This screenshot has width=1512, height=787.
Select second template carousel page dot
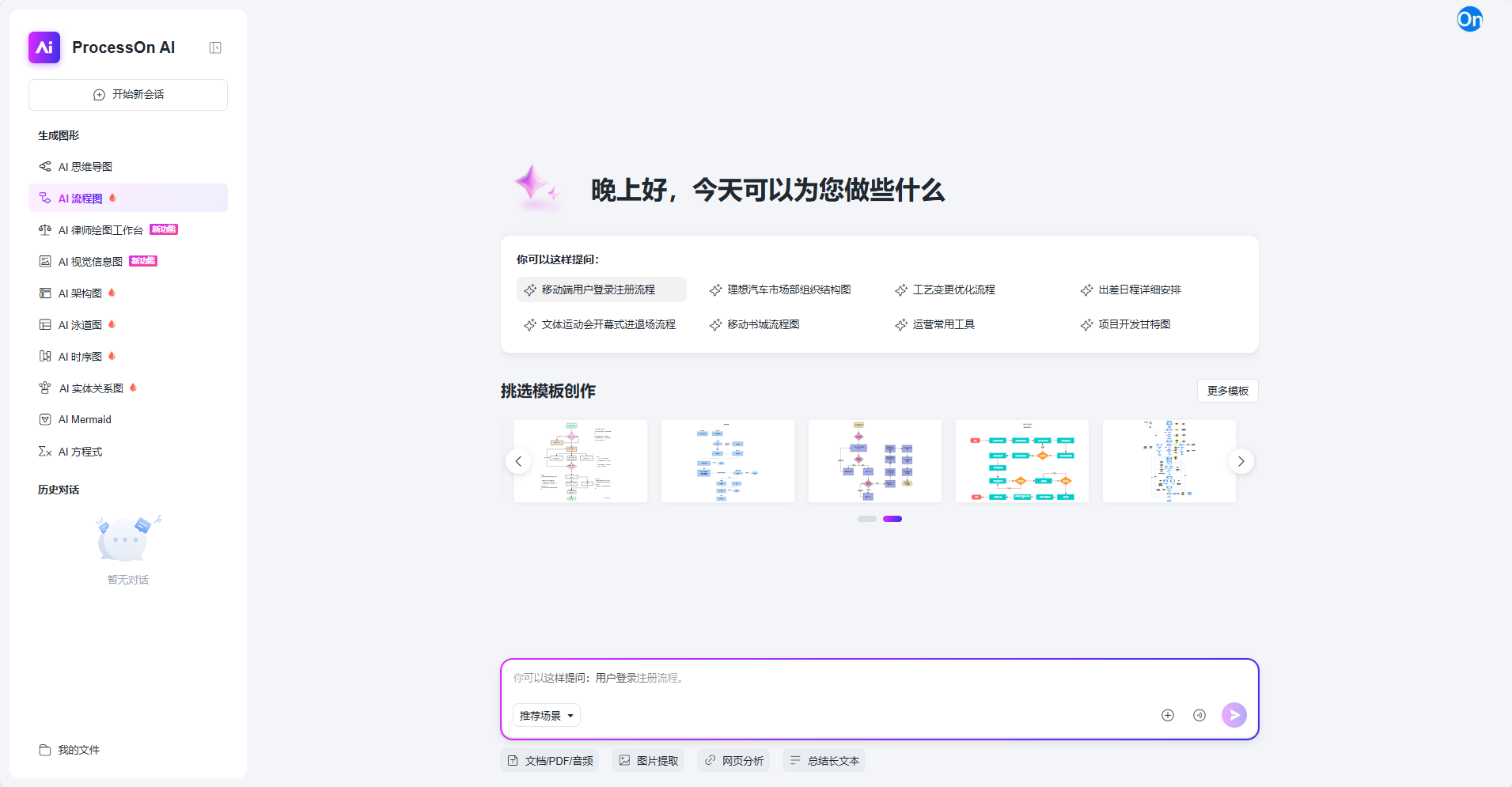892,519
